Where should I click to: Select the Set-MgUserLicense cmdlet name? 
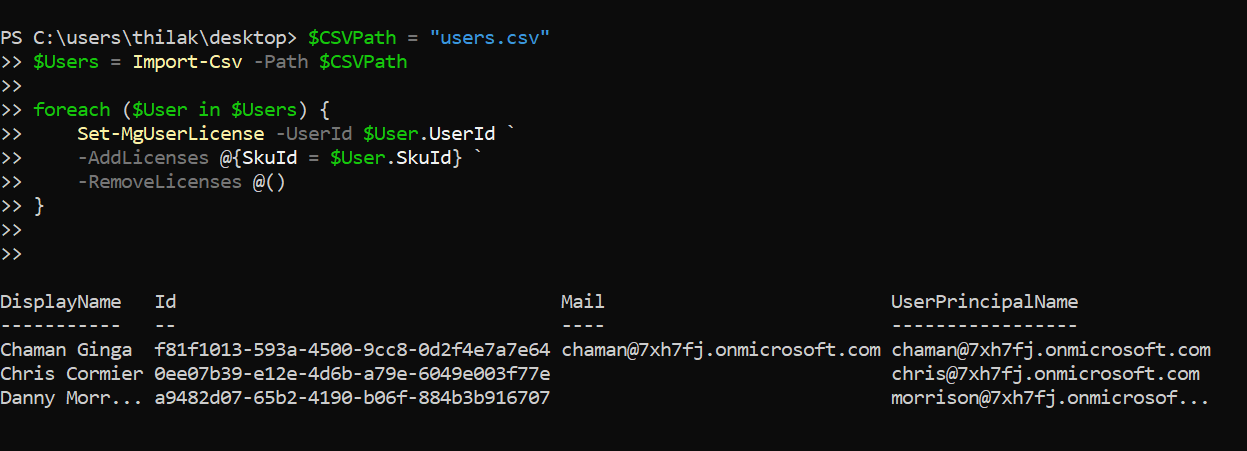(x=170, y=134)
